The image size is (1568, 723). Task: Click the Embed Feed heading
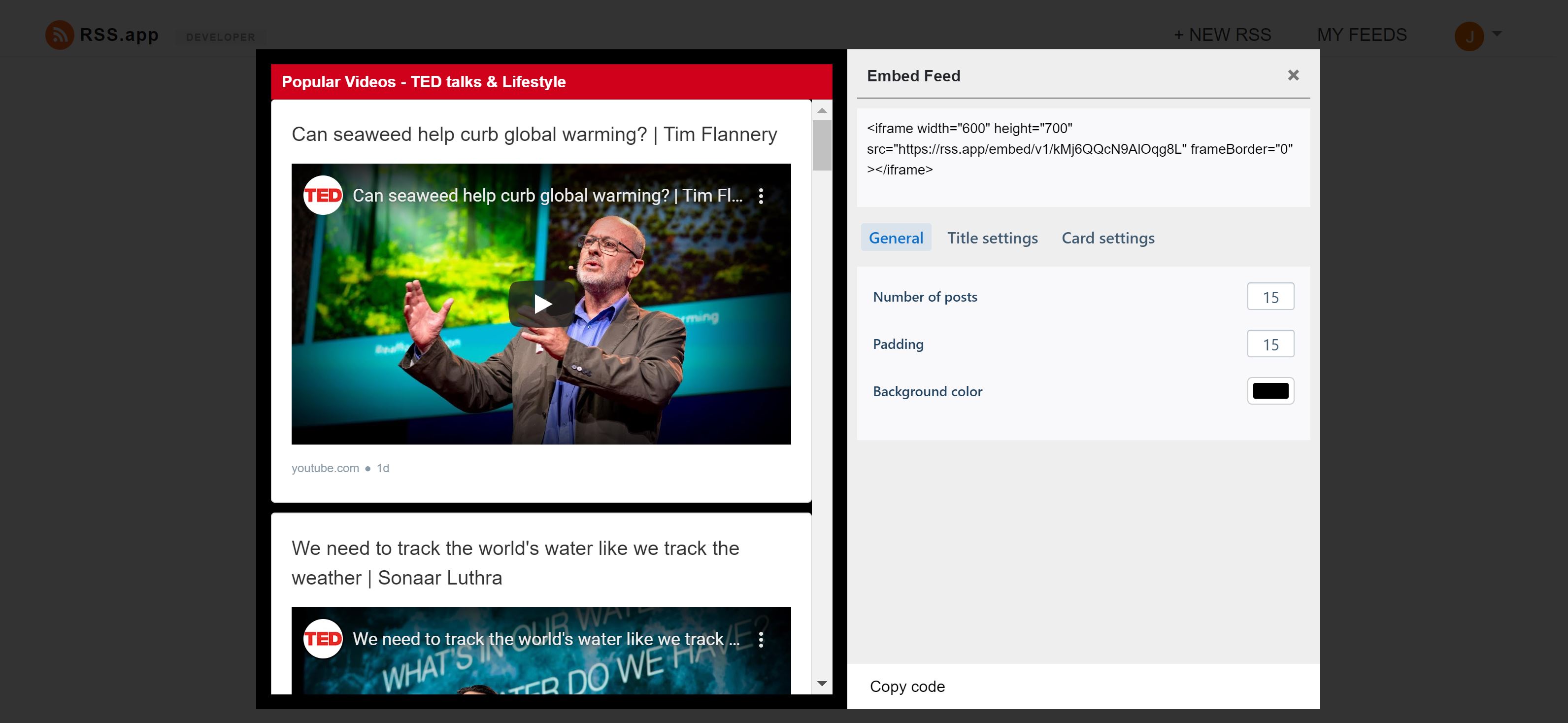914,76
